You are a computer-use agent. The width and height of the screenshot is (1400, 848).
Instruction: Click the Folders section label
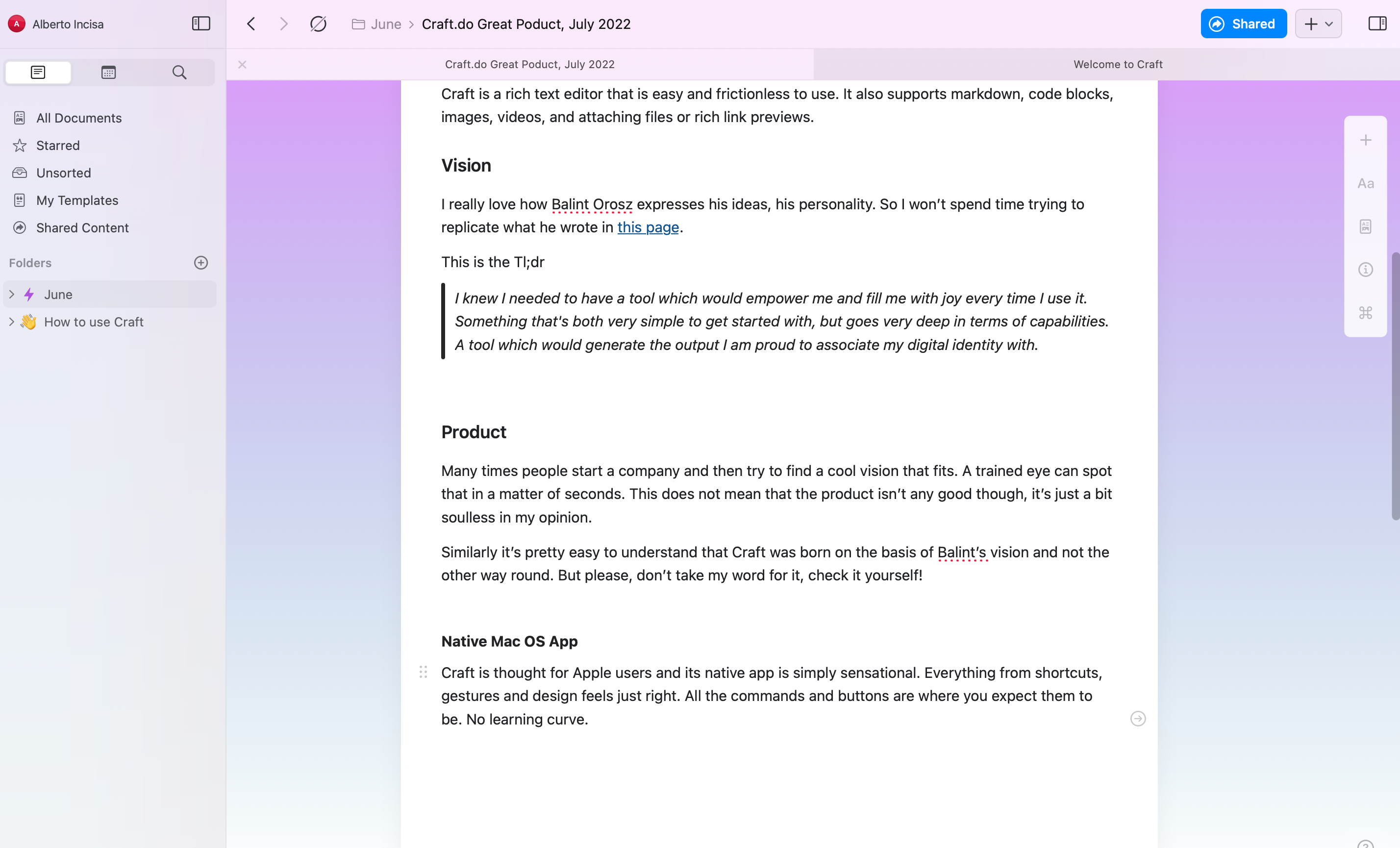click(30, 263)
